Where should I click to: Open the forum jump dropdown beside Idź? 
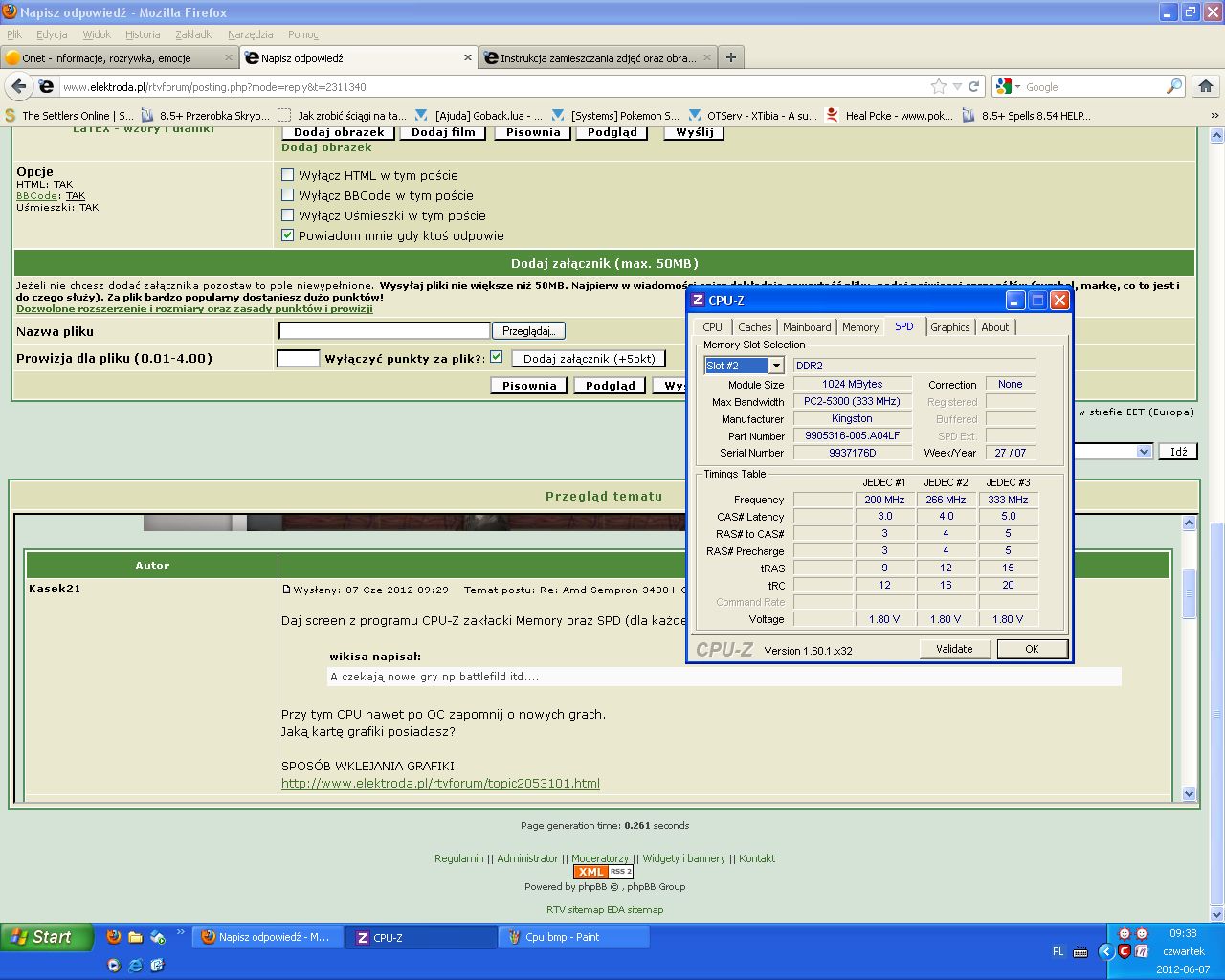(x=1144, y=452)
